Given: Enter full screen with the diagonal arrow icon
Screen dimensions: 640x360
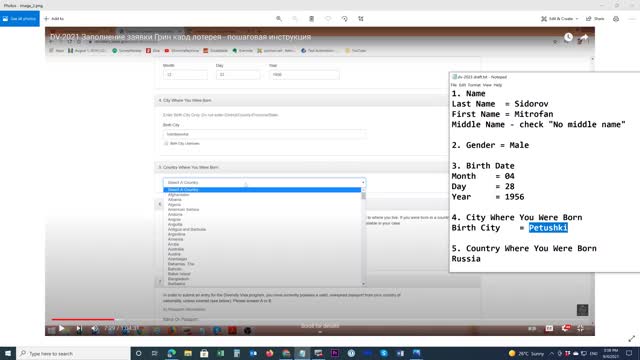Looking at the screenshot, I should click(x=631, y=338).
